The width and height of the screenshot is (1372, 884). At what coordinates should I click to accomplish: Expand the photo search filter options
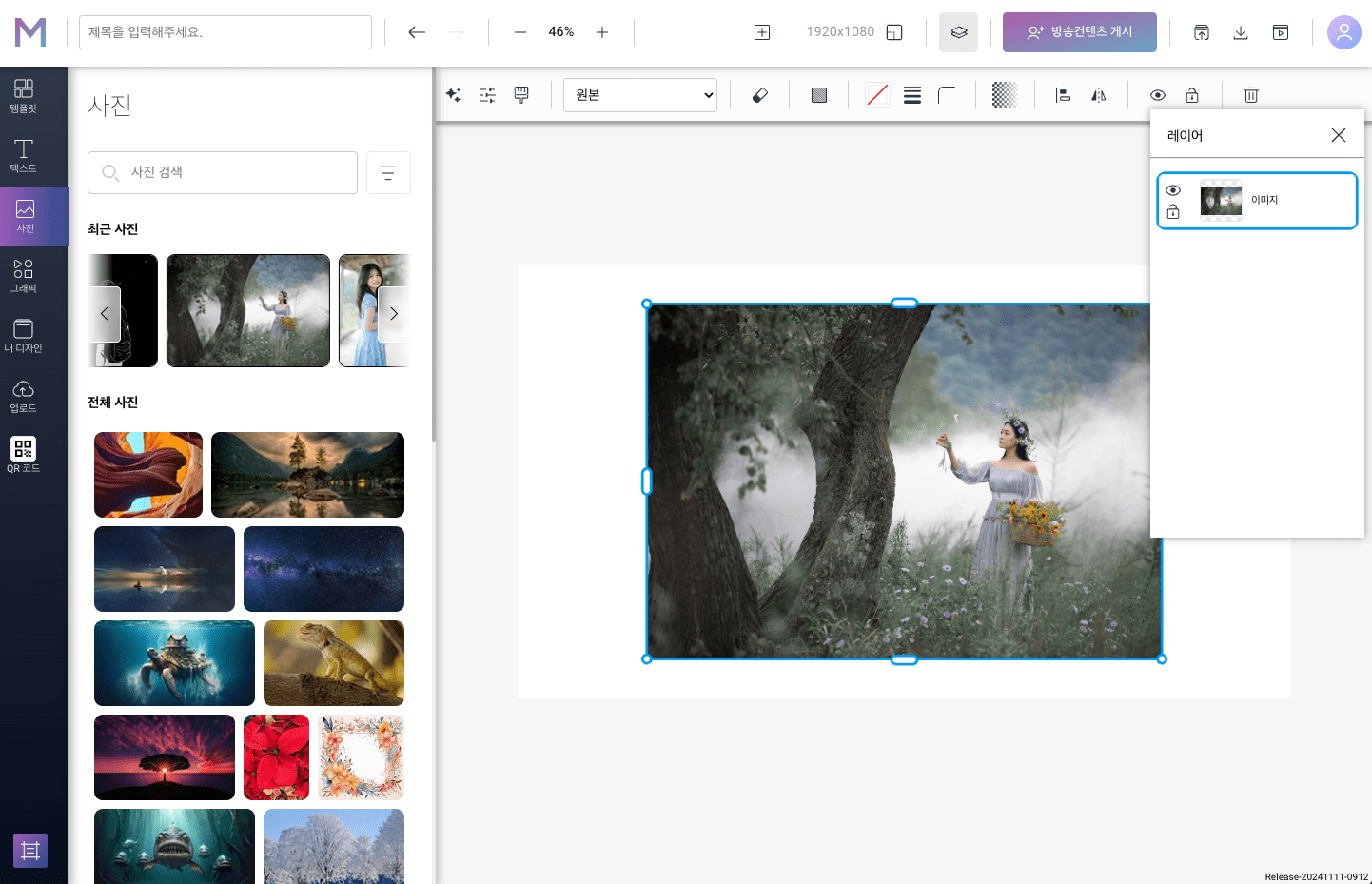[388, 172]
